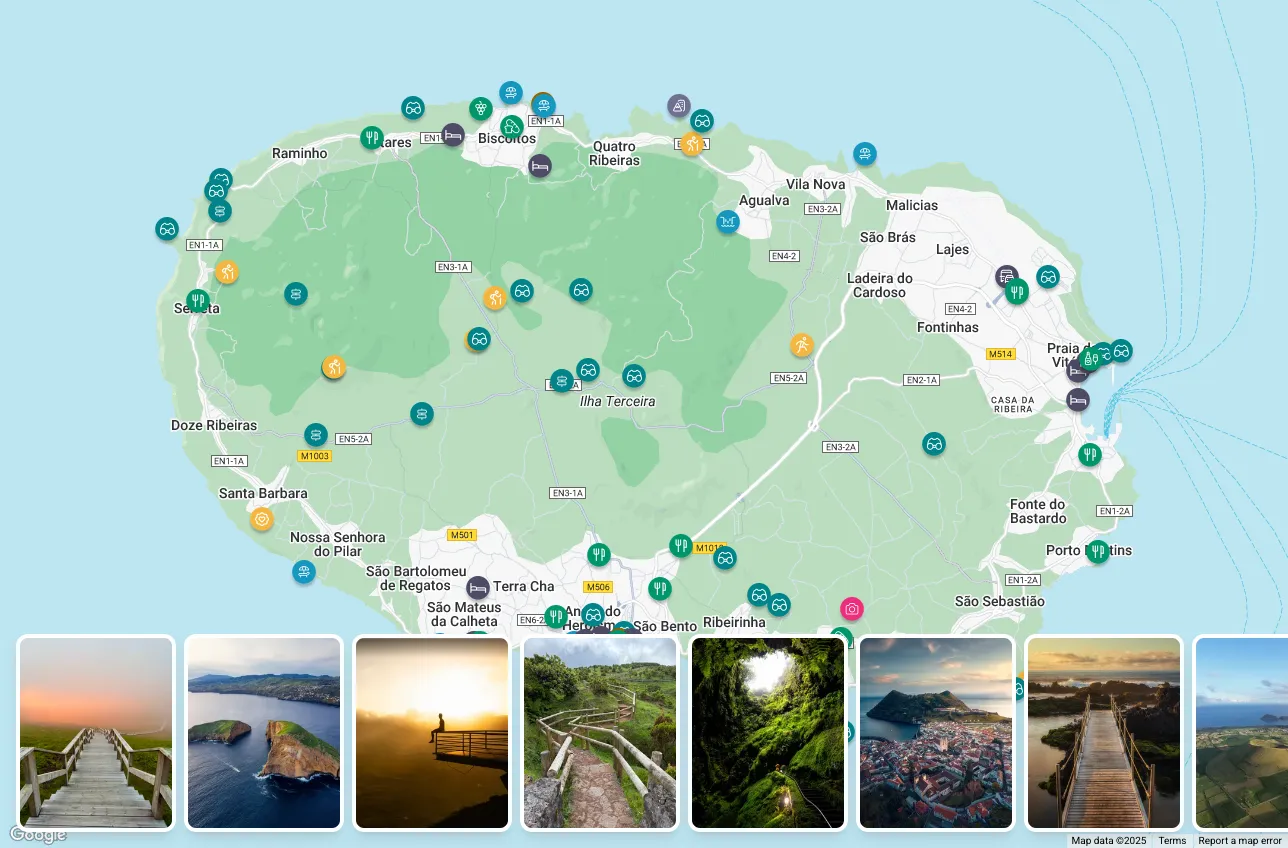Select the Ribeirinha place label
Screen dimensions: 1288x848
point(734,622)
